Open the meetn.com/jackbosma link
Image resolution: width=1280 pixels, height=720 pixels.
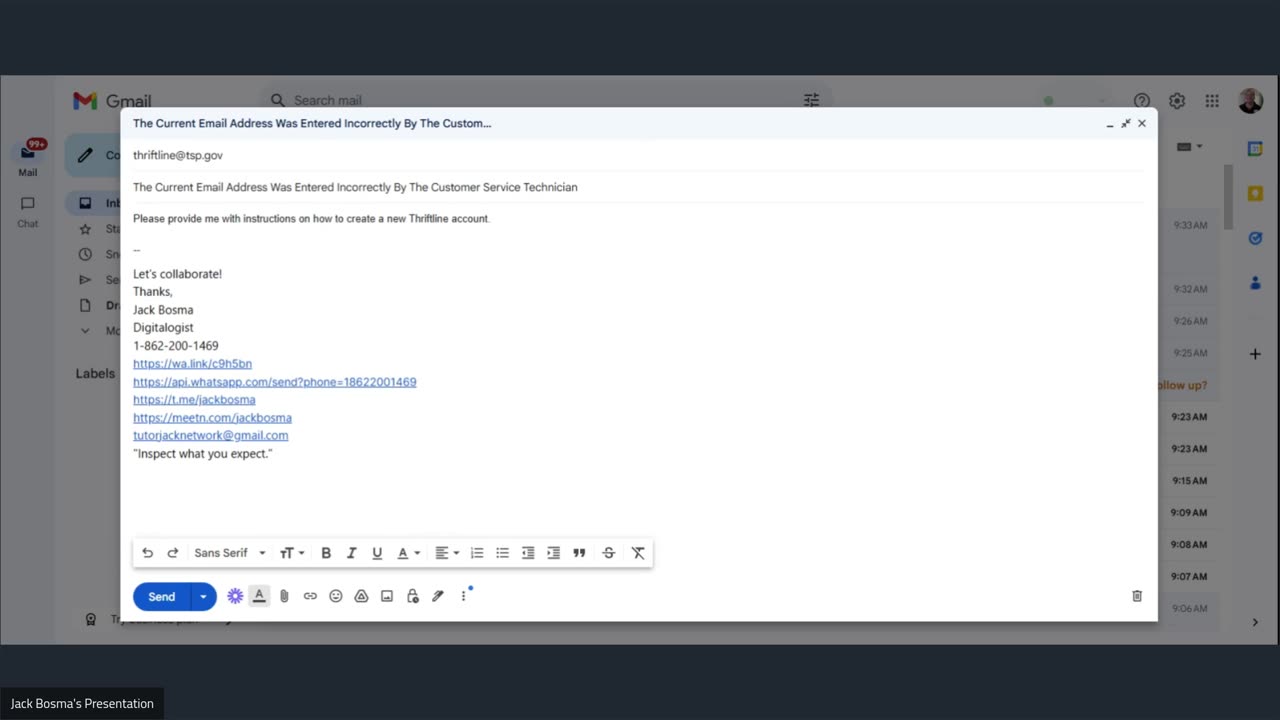[212, 418]
